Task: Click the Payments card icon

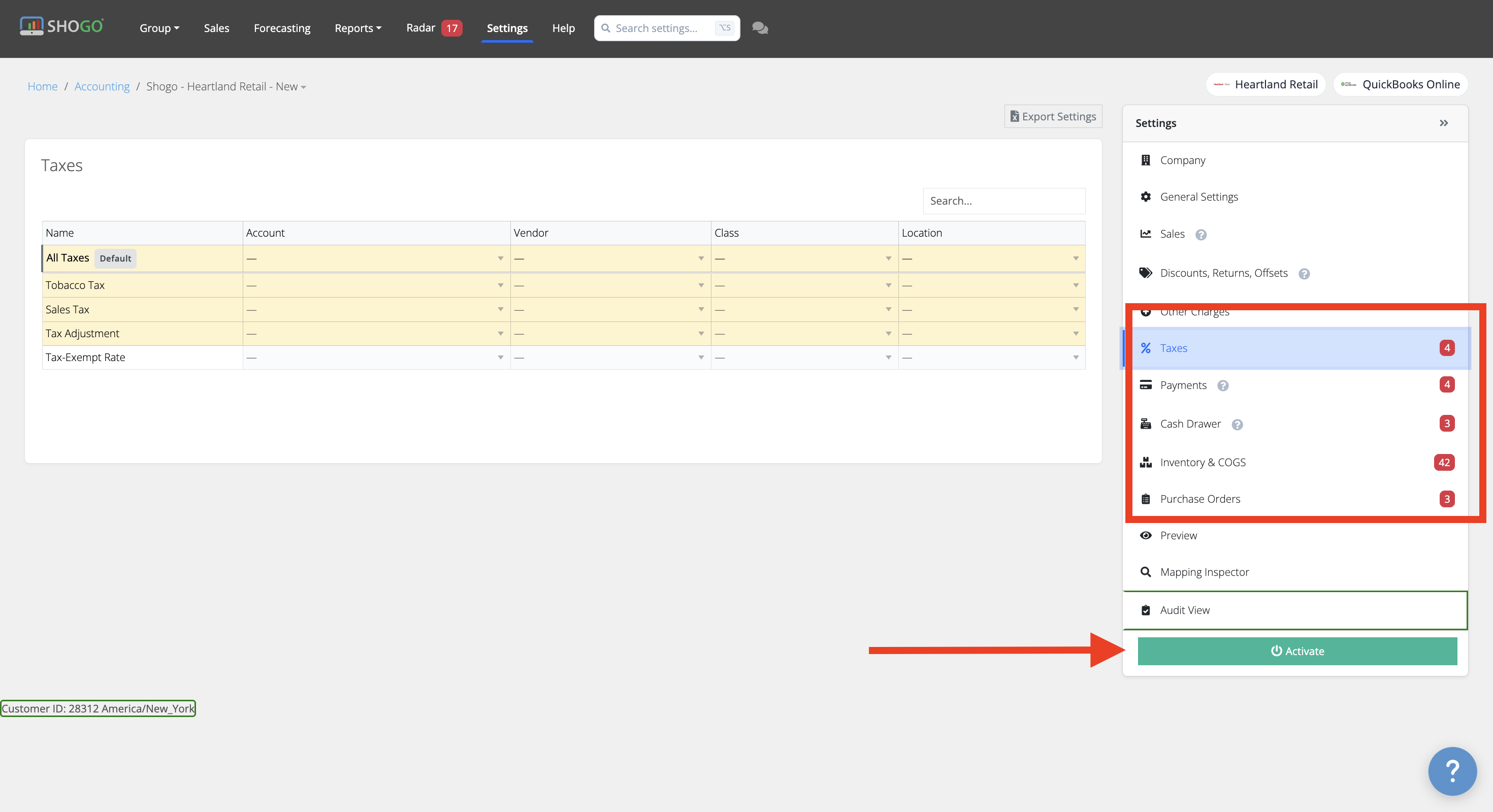Action: point(1145,385)
